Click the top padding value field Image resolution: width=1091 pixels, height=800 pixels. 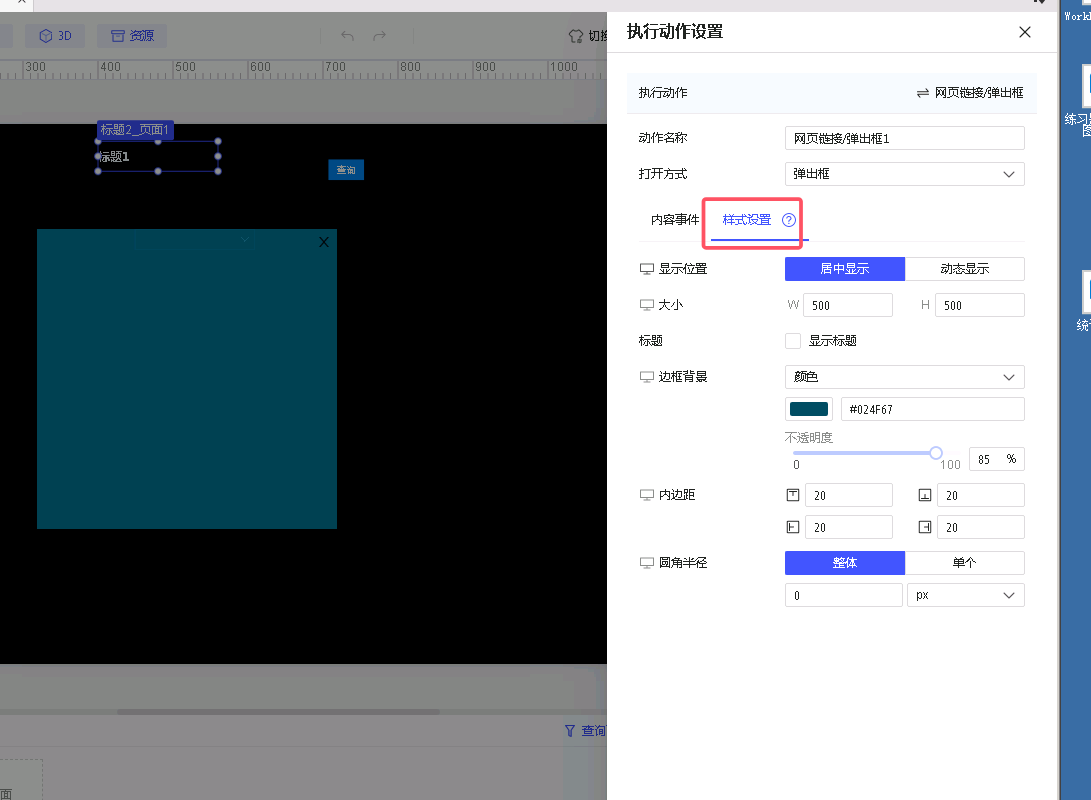(x=848, y=495)
